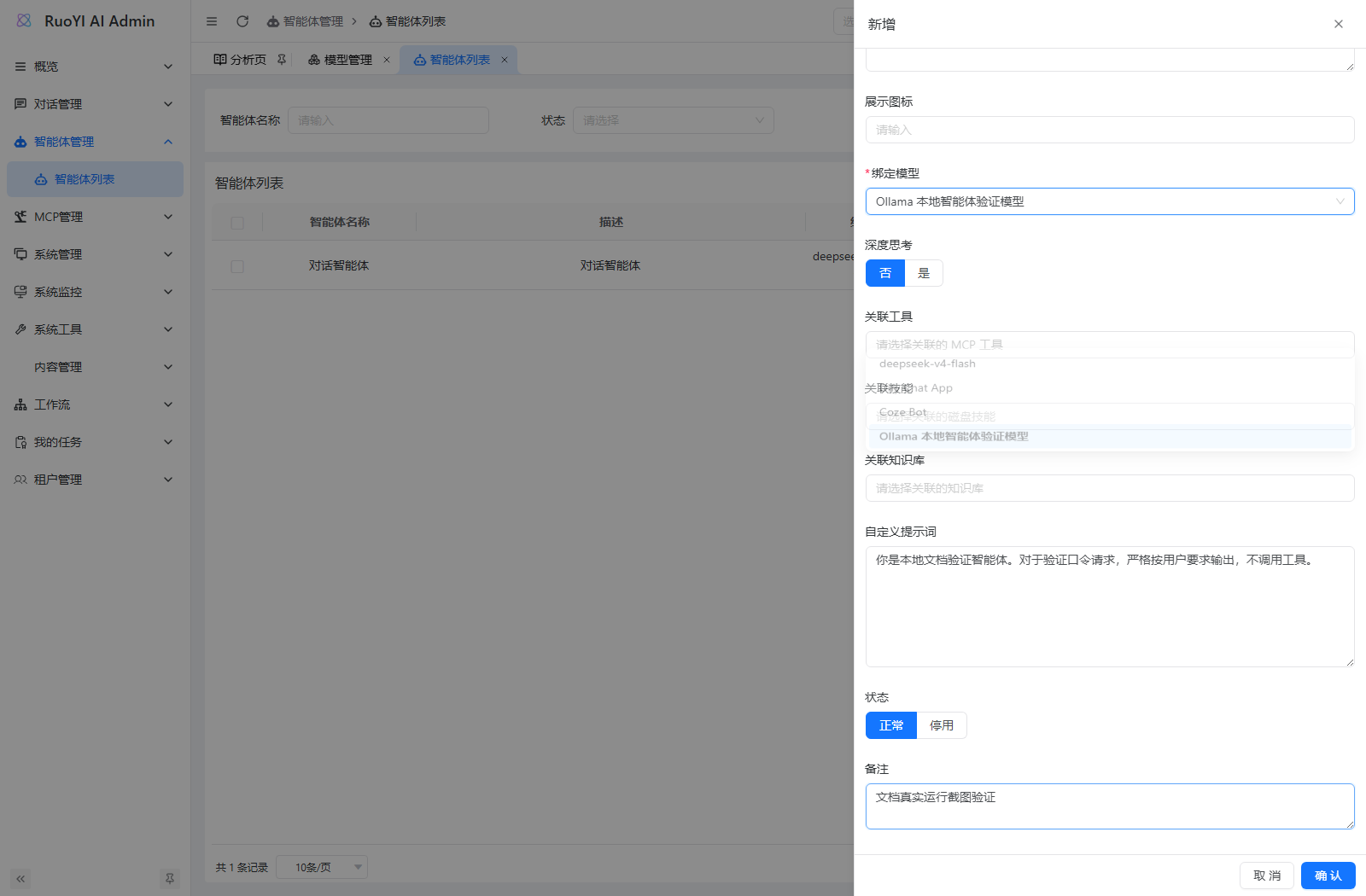Refresh the page with the reload icon
The image size is (1366, 896).
click(x=242, y=21)
